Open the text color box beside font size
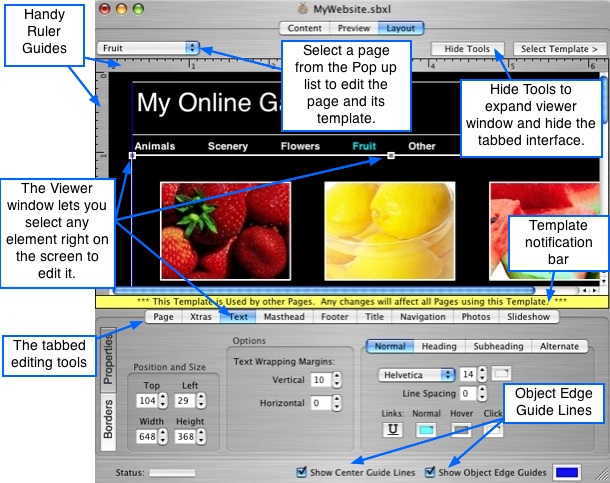 tap(502, 373)
